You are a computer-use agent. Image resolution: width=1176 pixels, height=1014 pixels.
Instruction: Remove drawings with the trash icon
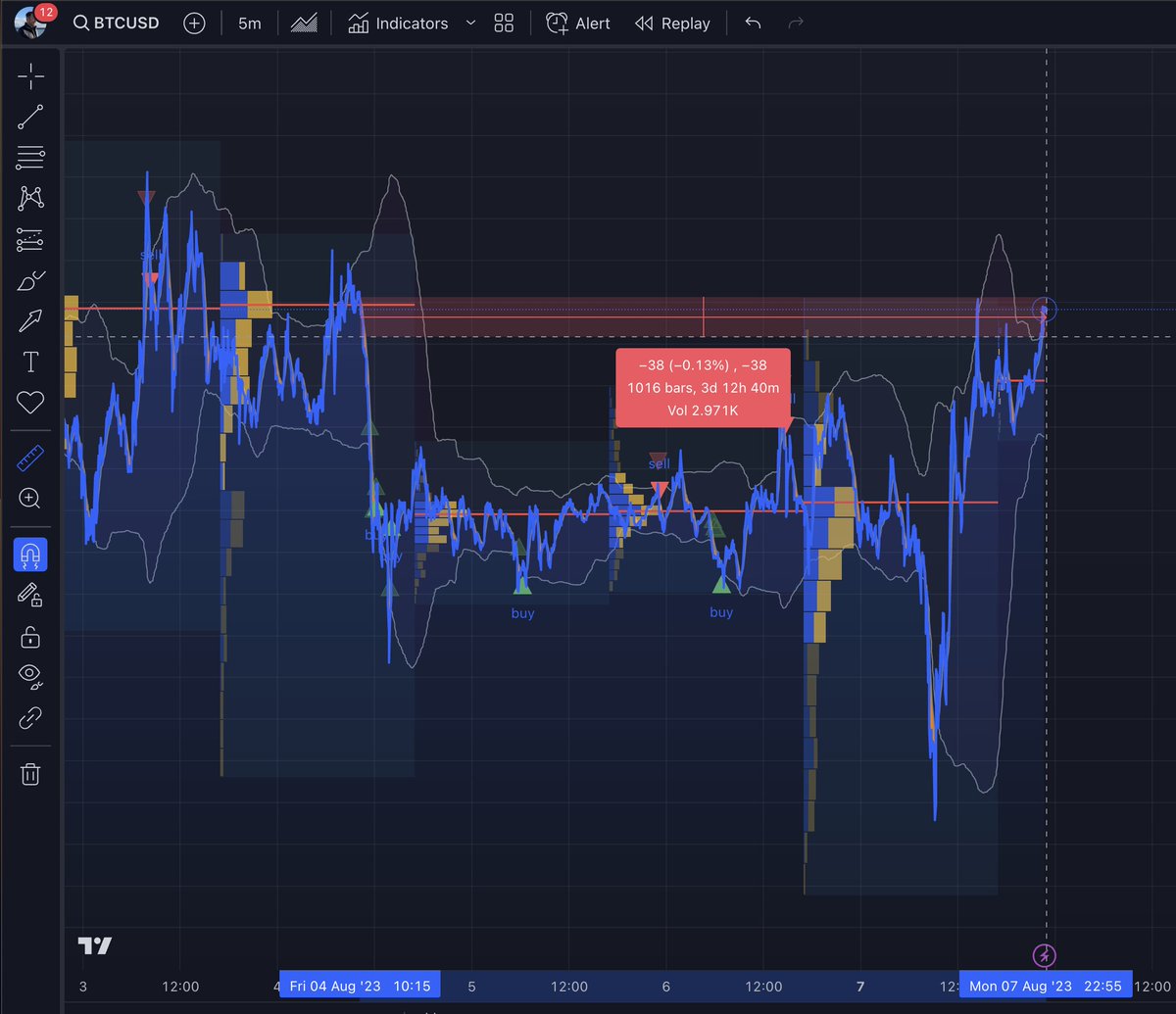30,774
